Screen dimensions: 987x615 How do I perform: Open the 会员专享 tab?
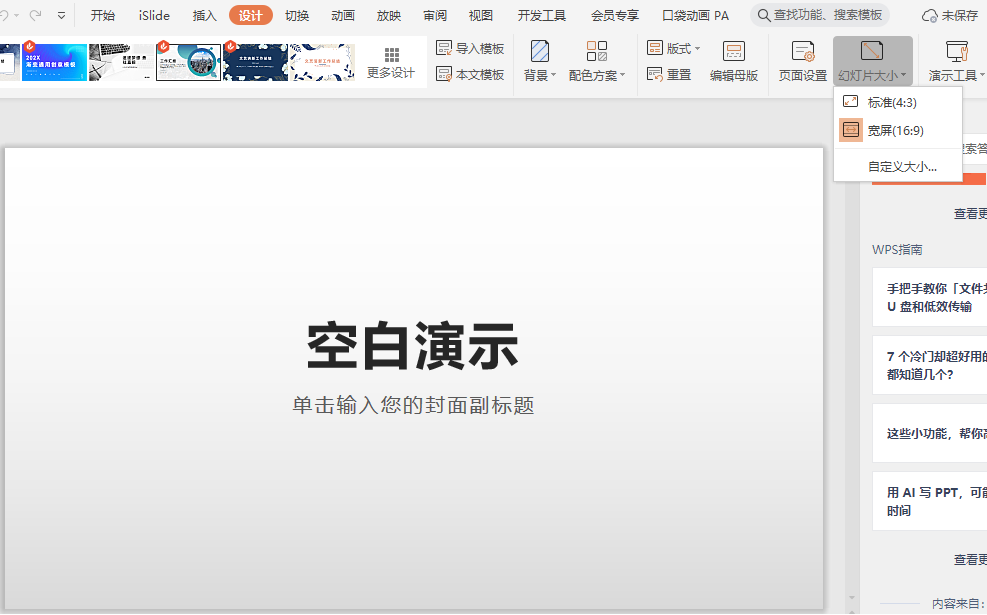pyautogui.click(x=615, y=16)
